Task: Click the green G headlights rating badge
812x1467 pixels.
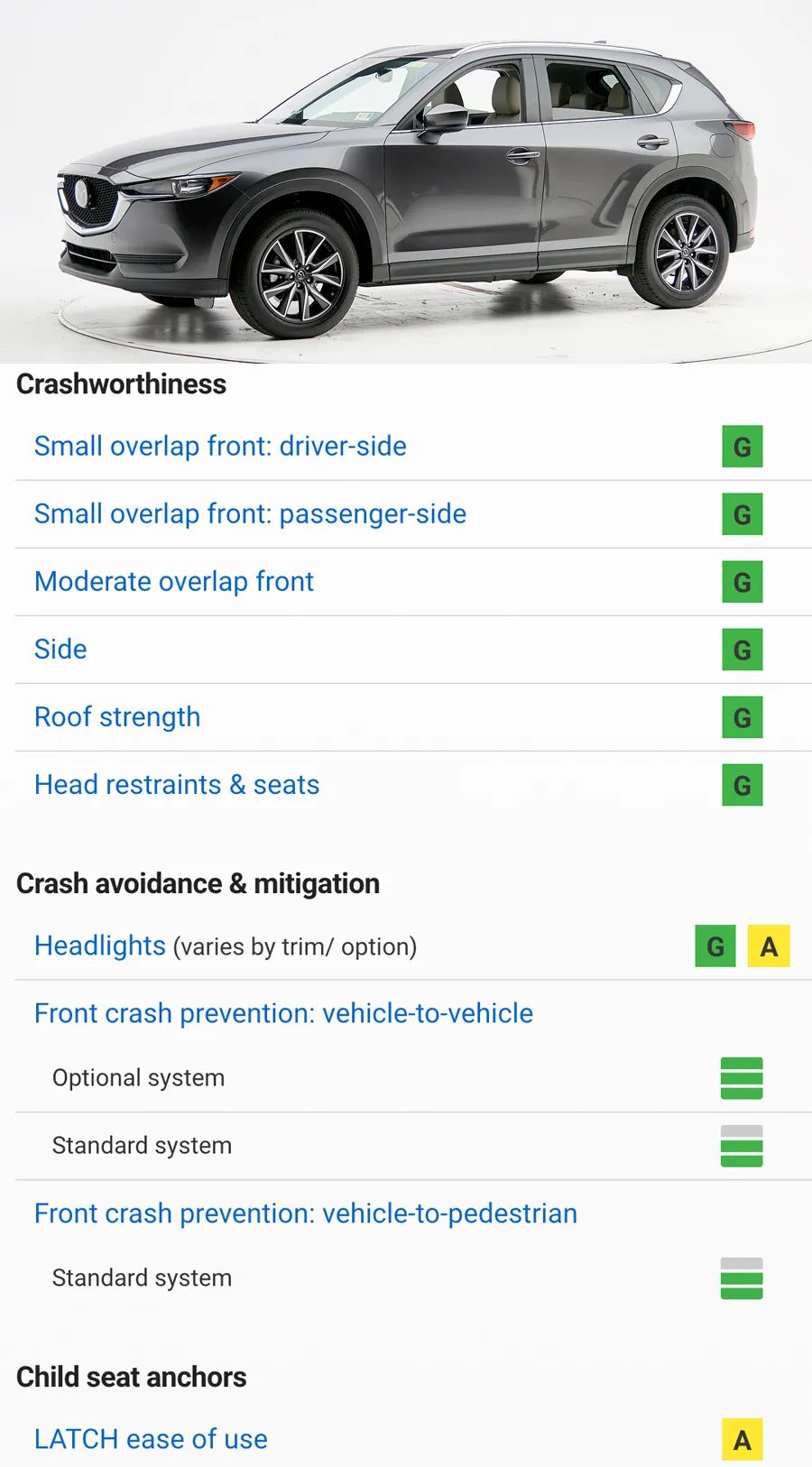Action: 715,946
